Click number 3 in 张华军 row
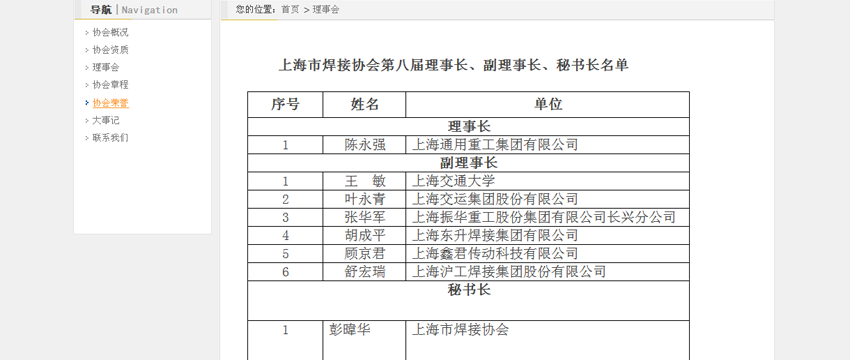Image resolution: width=850 pixels, height=360 pixels. tap(286, 217)
